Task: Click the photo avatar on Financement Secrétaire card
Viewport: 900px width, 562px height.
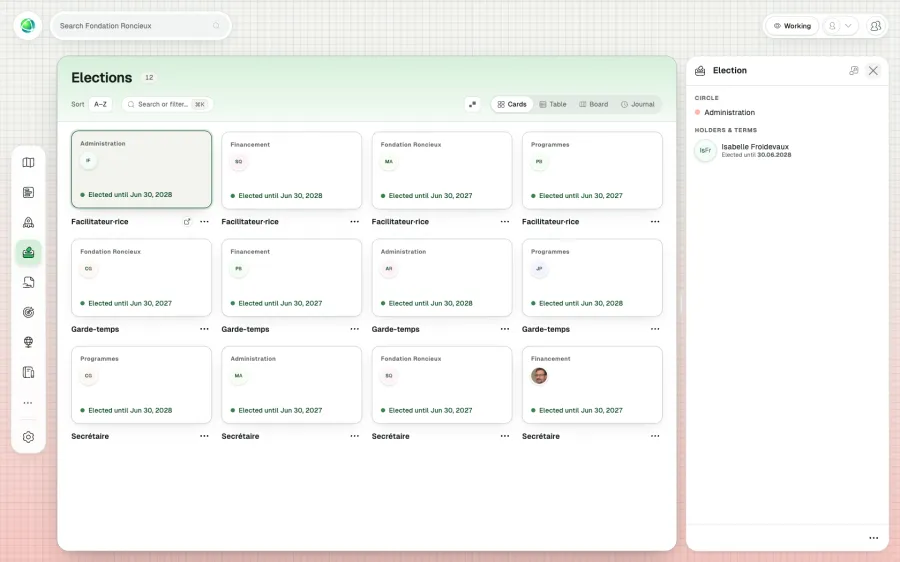Action: click(539, 376)
